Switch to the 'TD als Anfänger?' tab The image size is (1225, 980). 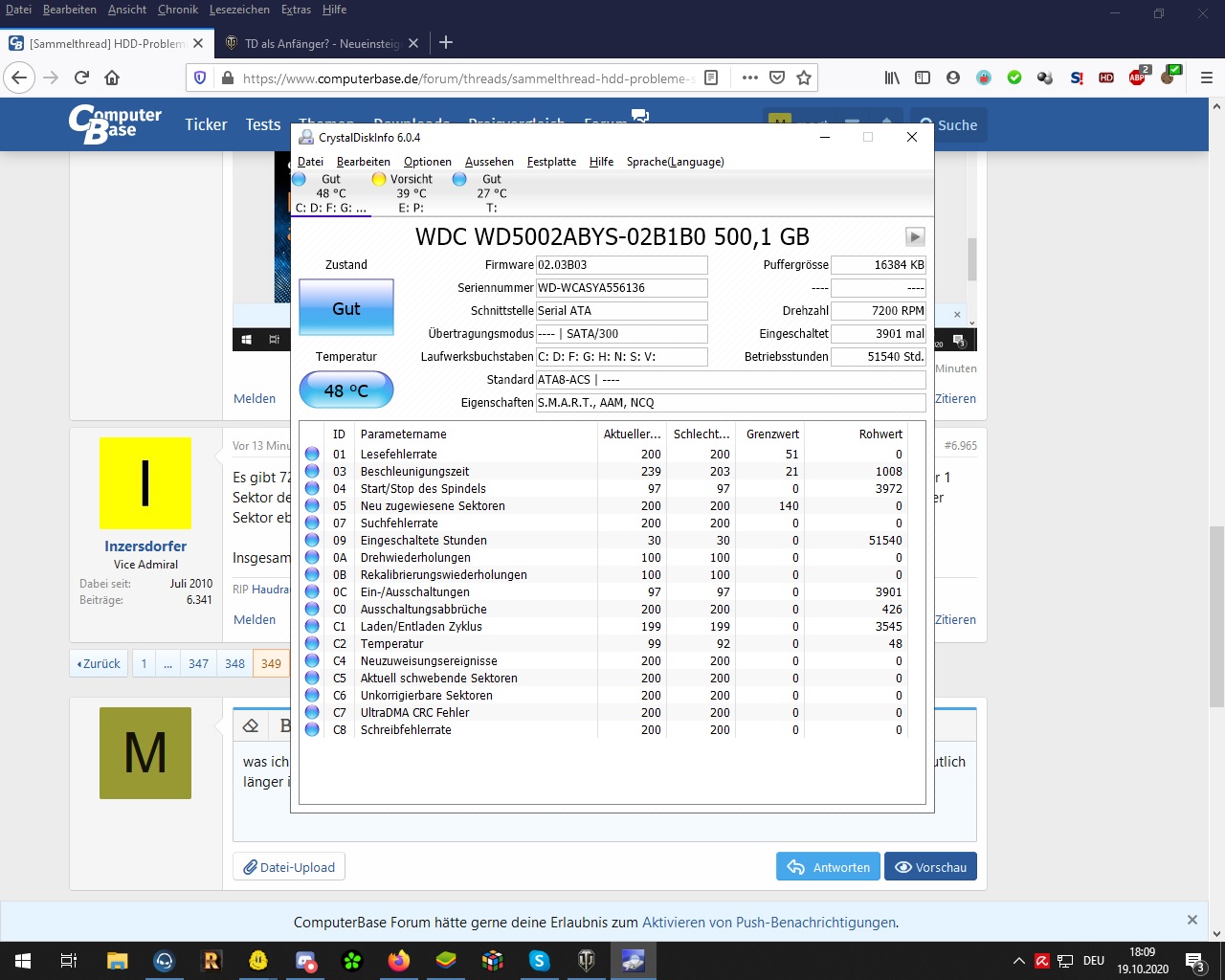pyautogui.click(x=322, y=43)
